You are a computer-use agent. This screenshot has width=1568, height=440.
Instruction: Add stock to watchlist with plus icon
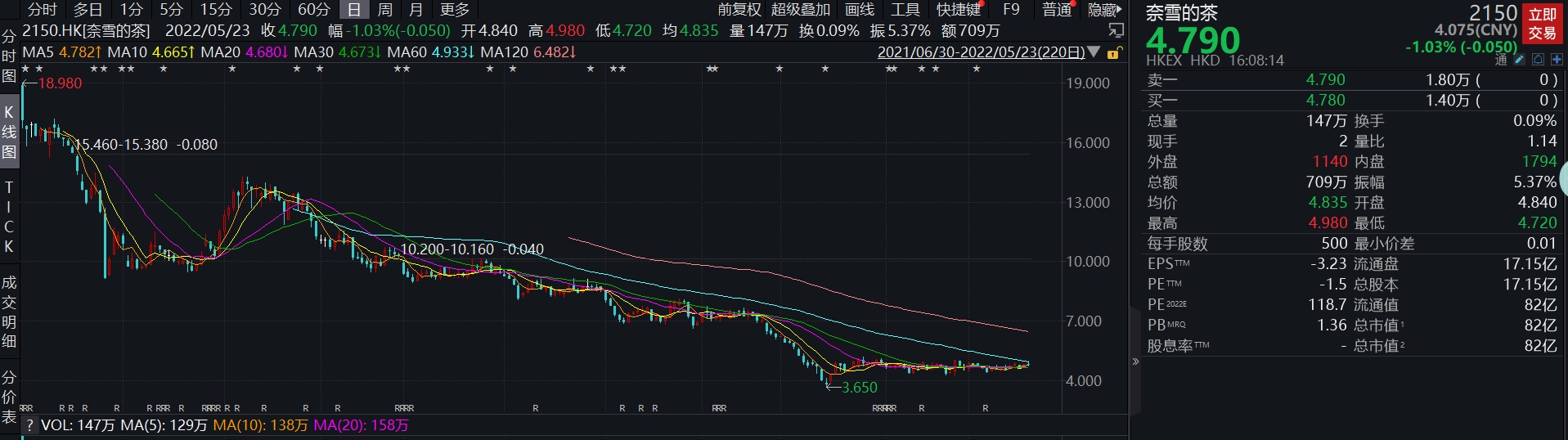coord(1557,60)
